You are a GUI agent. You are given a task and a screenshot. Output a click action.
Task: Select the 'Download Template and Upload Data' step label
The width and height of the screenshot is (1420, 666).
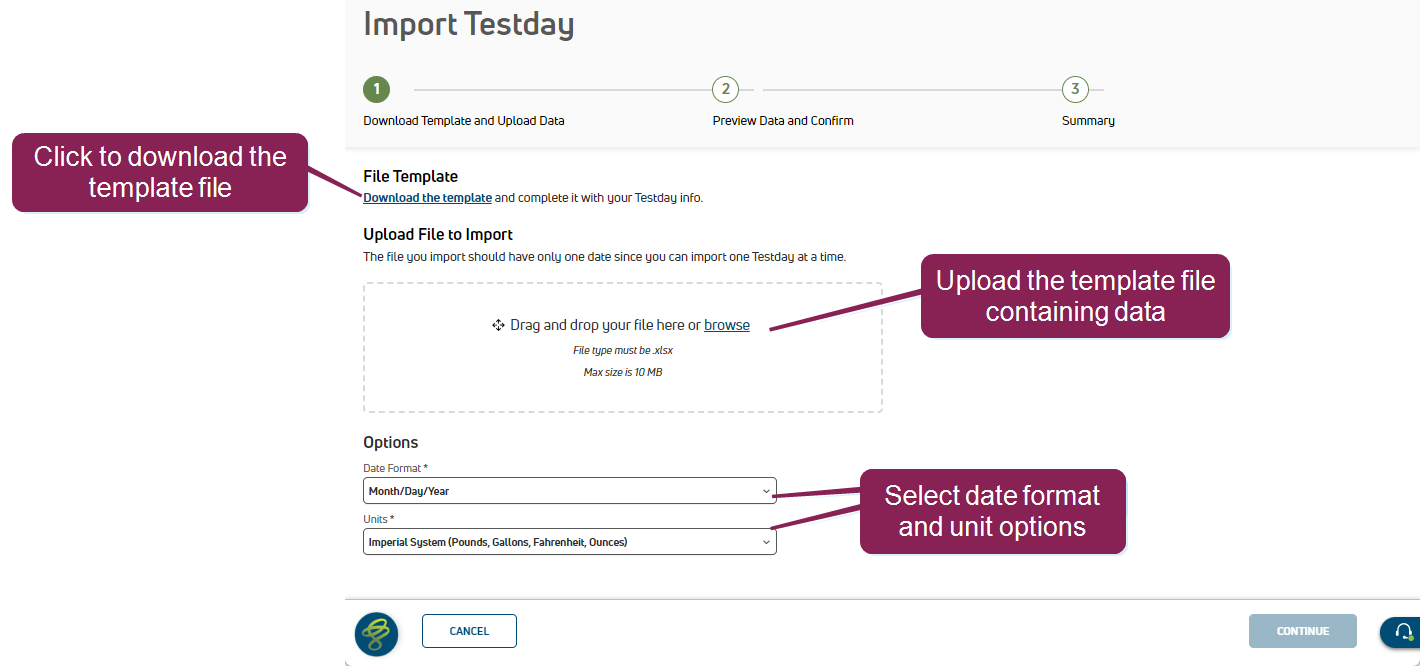pyautogui.click(x=464, y=121)
